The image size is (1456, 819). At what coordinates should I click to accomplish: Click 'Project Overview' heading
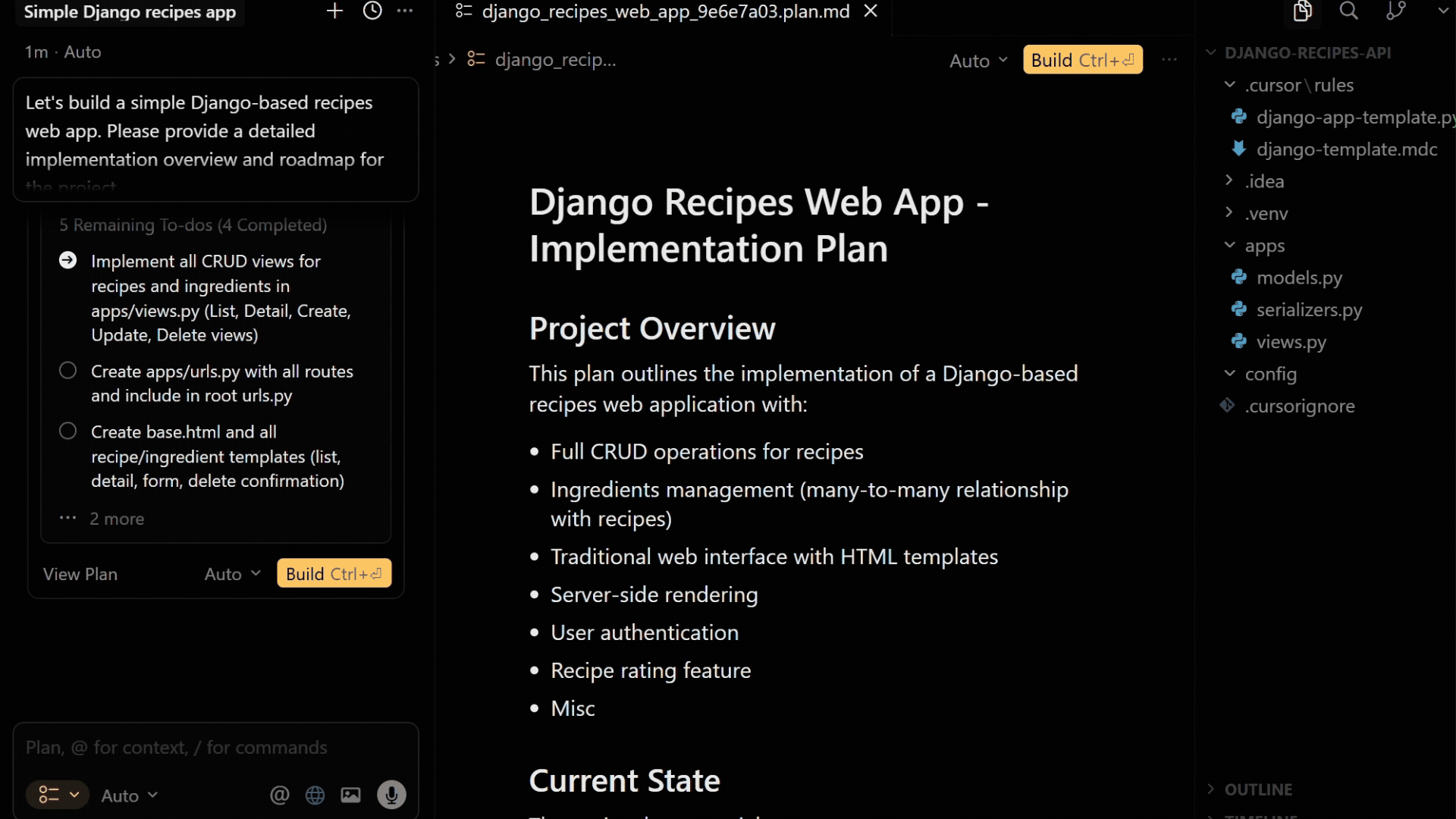click(652, 328)
